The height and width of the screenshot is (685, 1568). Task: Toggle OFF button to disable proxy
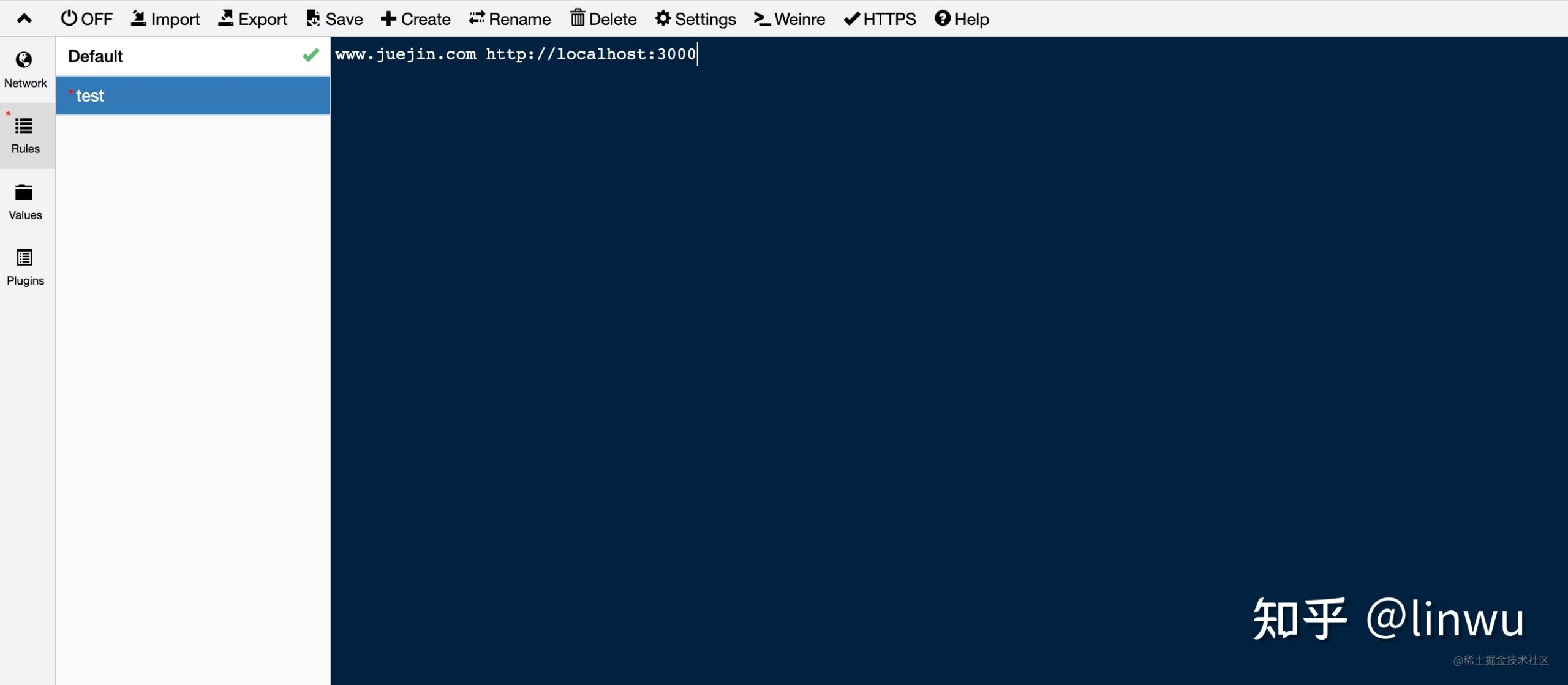click(88, 18)
